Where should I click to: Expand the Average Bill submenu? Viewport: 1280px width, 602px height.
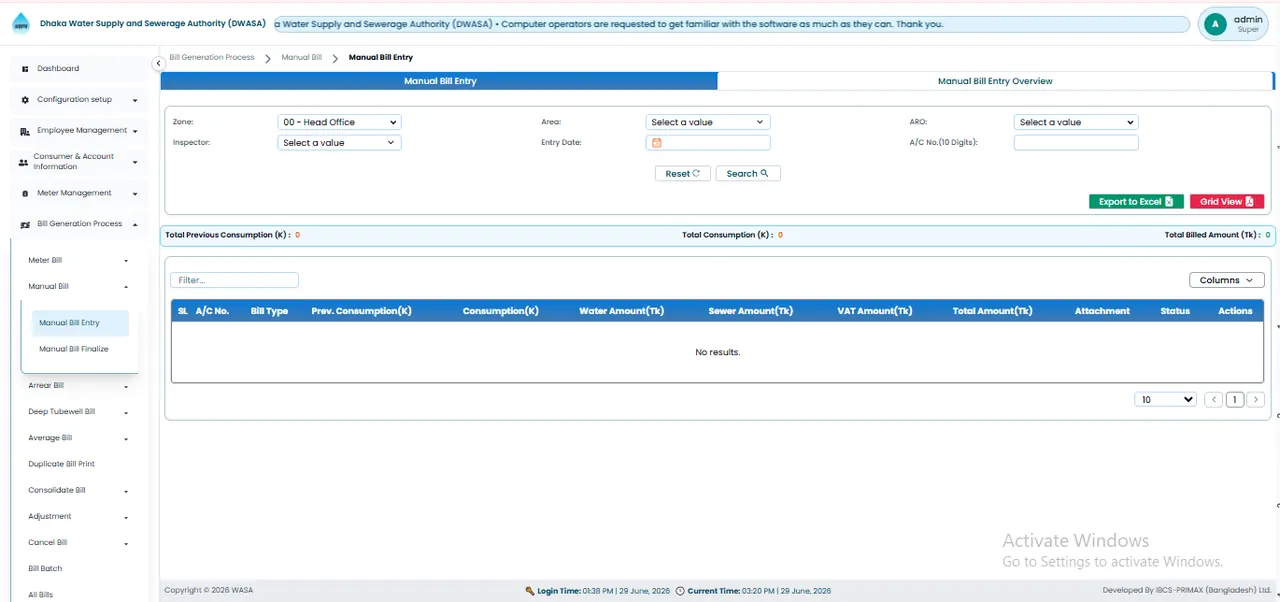point(126,438)
